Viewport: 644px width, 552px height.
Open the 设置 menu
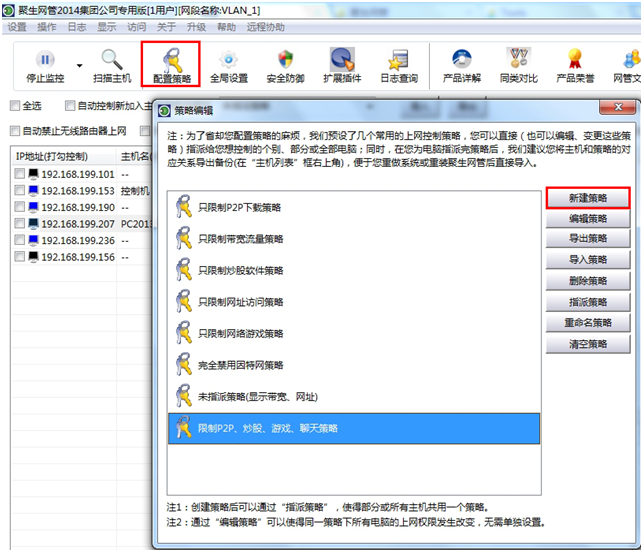point(17,27)
